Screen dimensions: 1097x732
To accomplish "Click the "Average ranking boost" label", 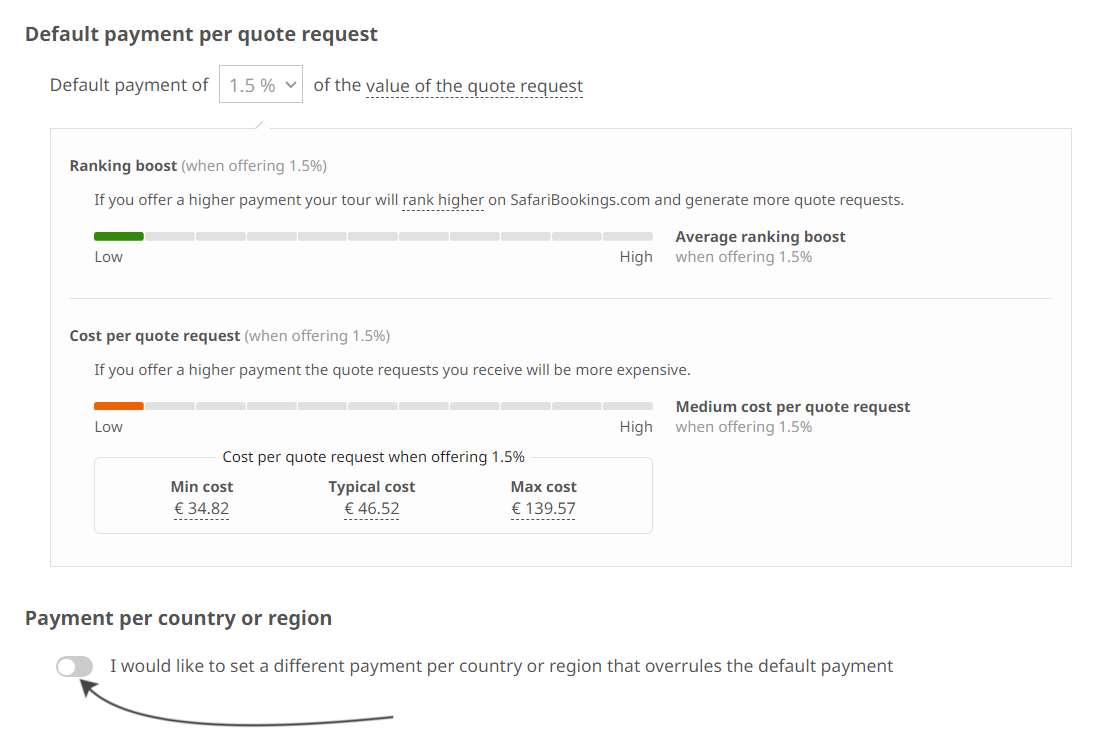I will click(760, 237).
